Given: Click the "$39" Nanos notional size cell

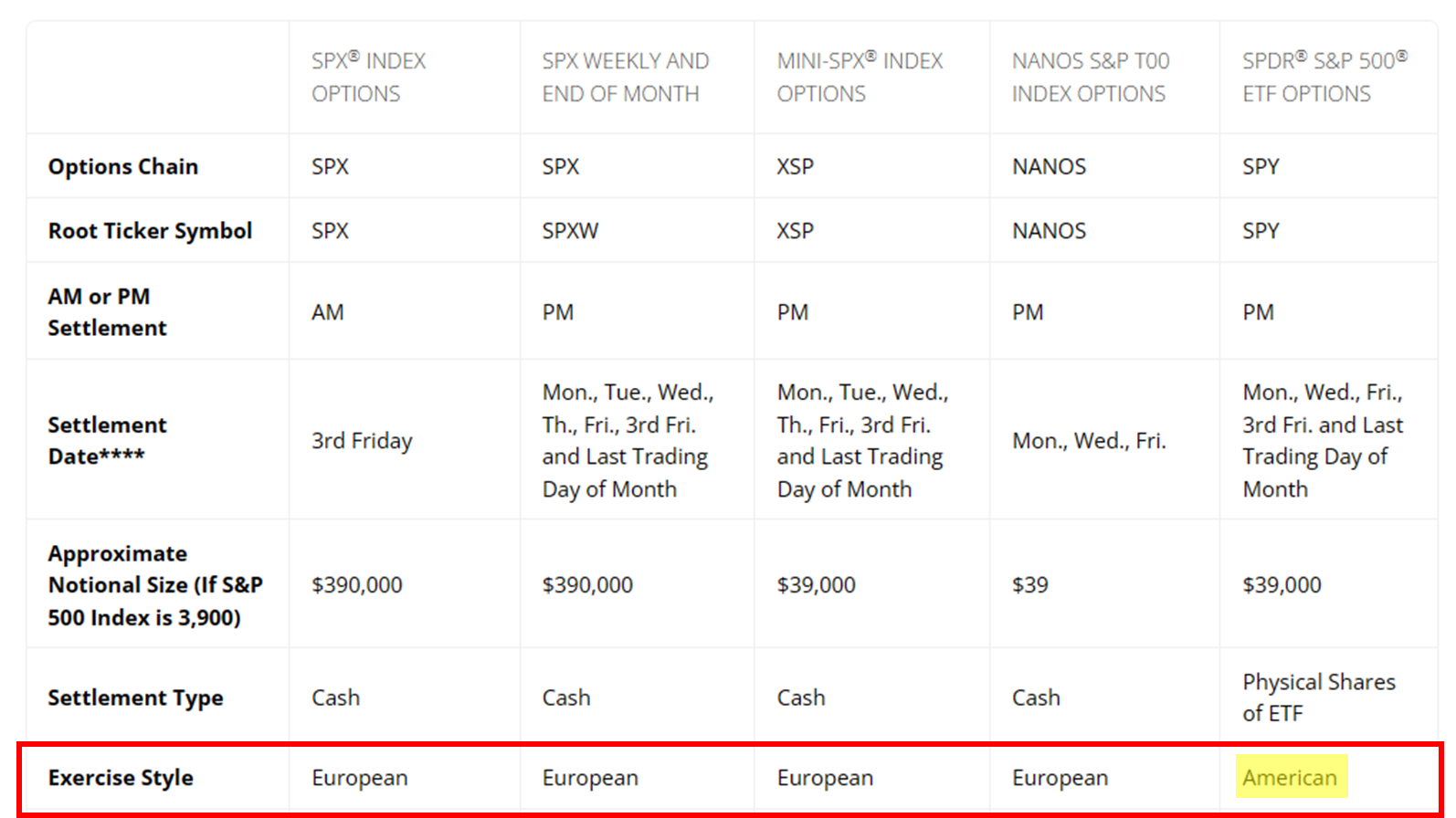Looking at the screenshot, I should tap(1030, 585).
